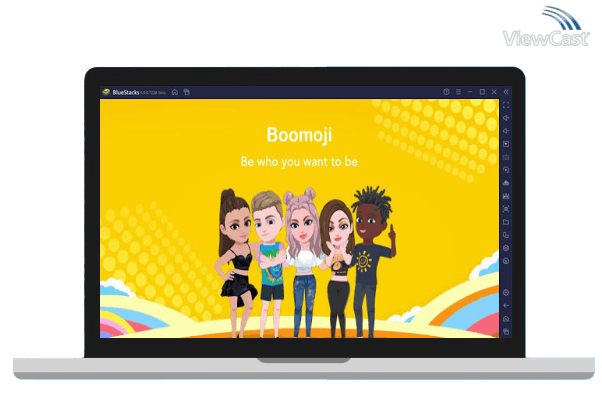Collapse the BlueStacks side toolbar

pos(506,92)
